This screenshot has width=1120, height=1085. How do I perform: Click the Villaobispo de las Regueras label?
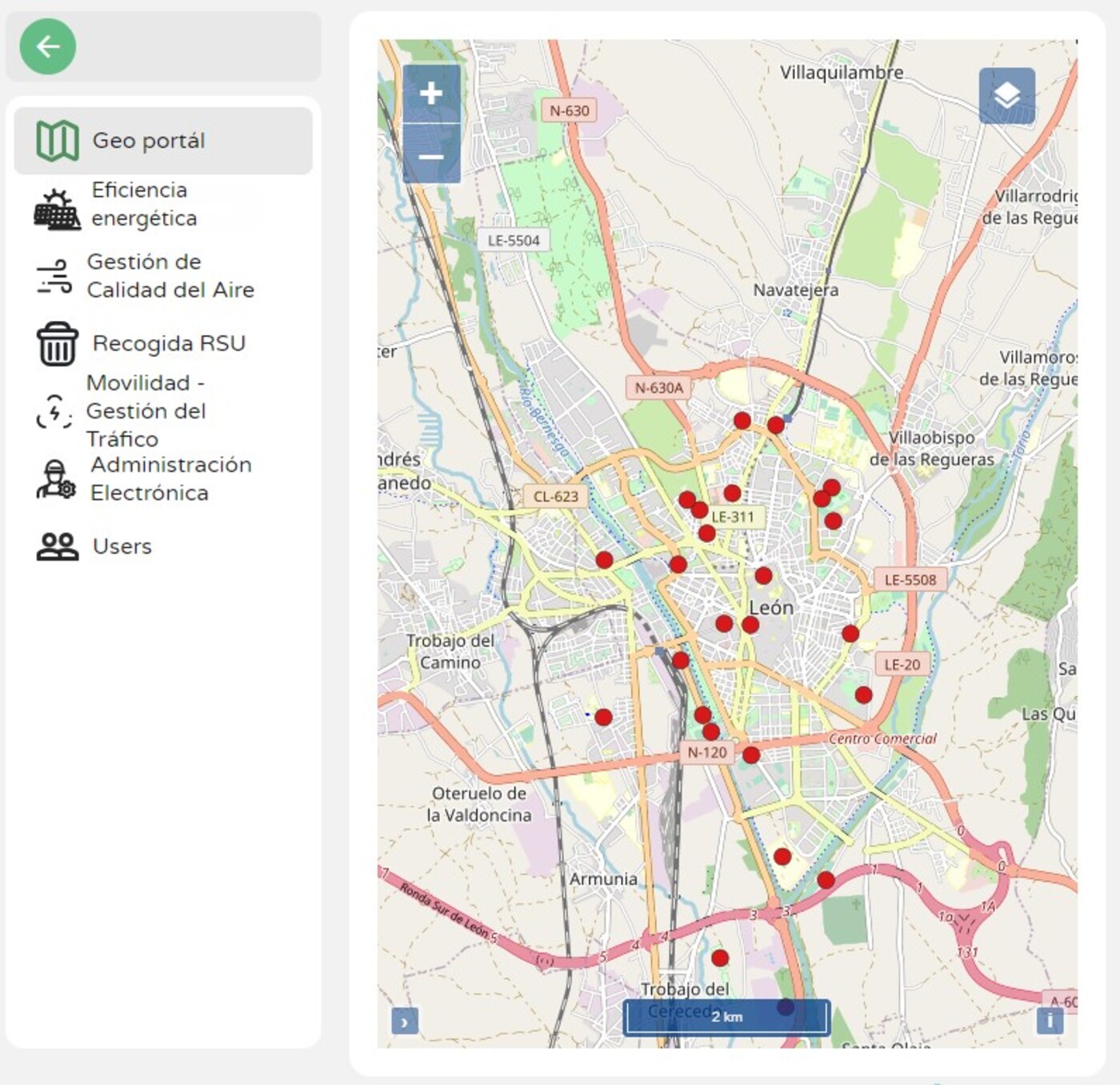click(932, 449)
